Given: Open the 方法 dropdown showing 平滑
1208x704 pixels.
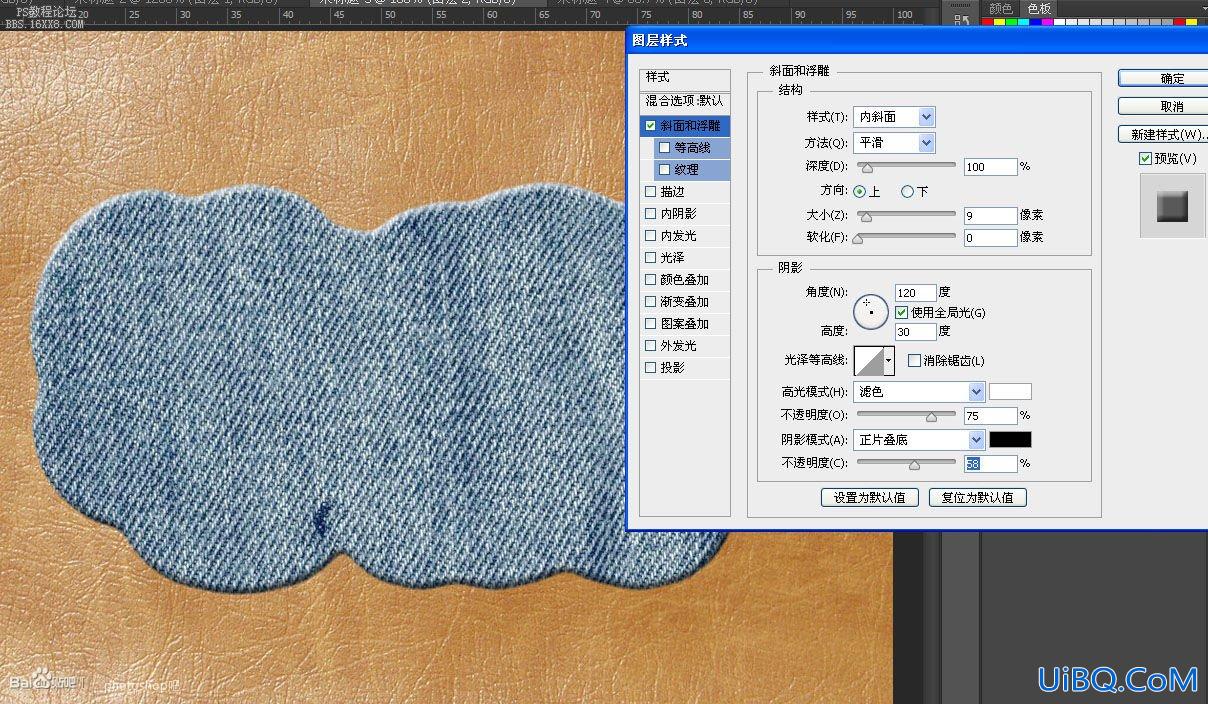Looking at the screenshot, I should pyautogui.click(x=894, y=143).
